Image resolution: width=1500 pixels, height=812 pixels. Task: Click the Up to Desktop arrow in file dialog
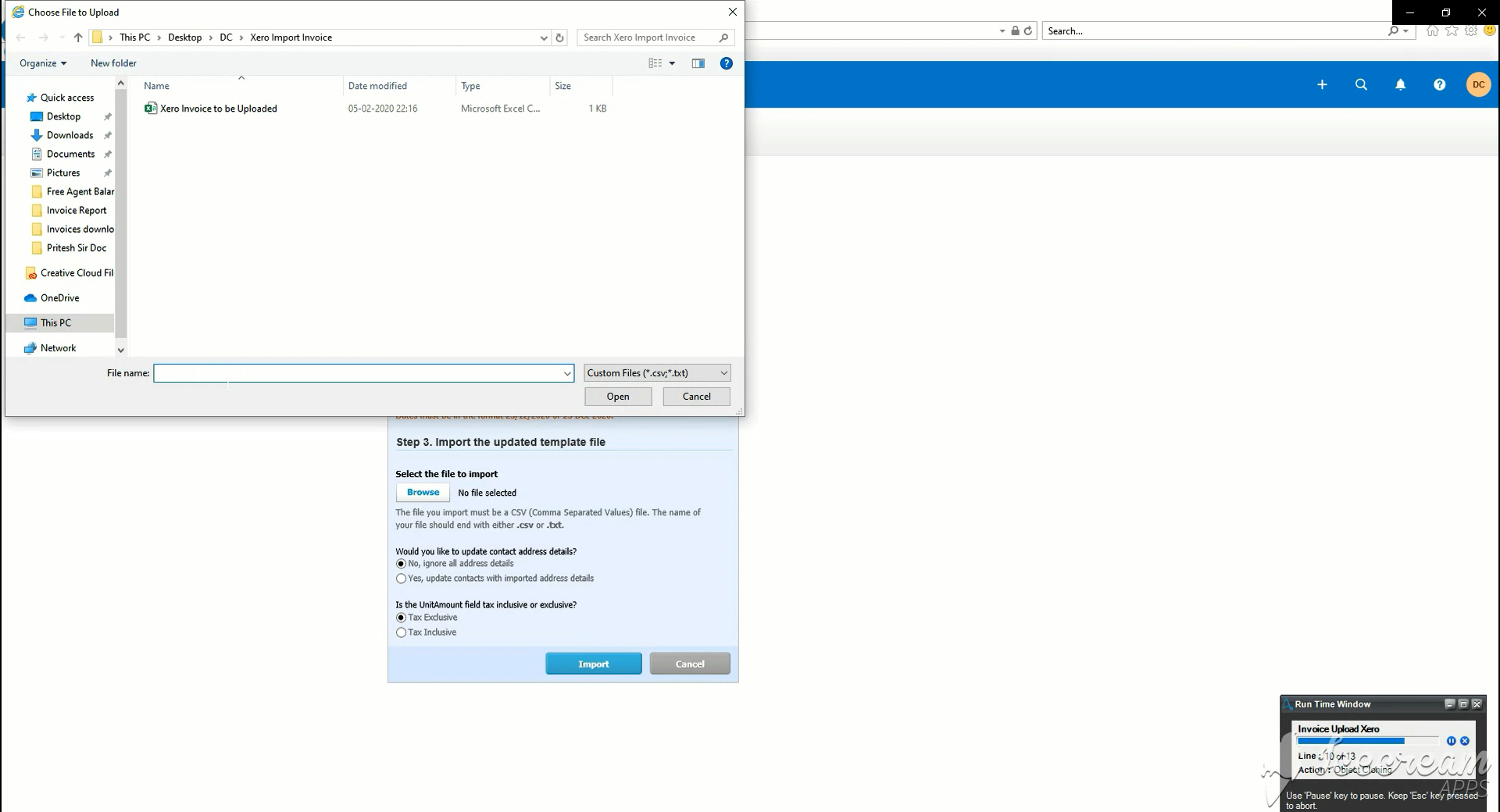coord(78,37)
